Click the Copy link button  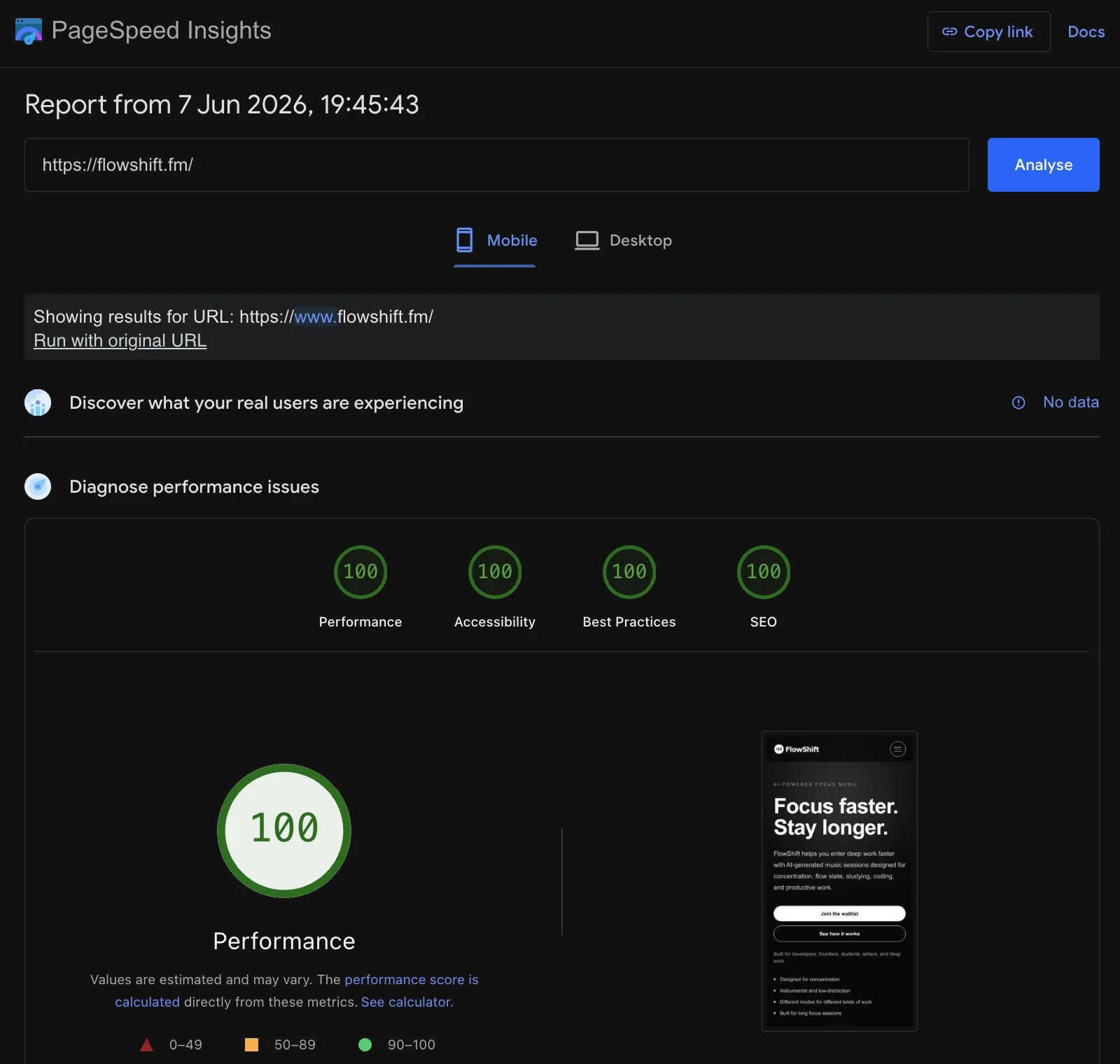[988, 31]
